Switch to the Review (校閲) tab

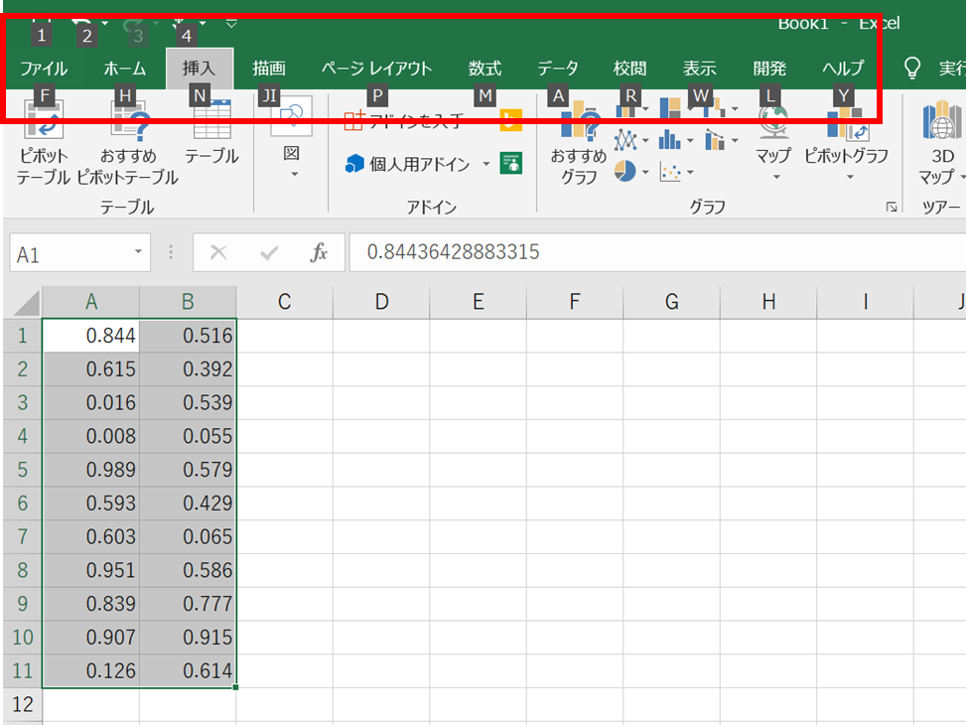(630, 68)
